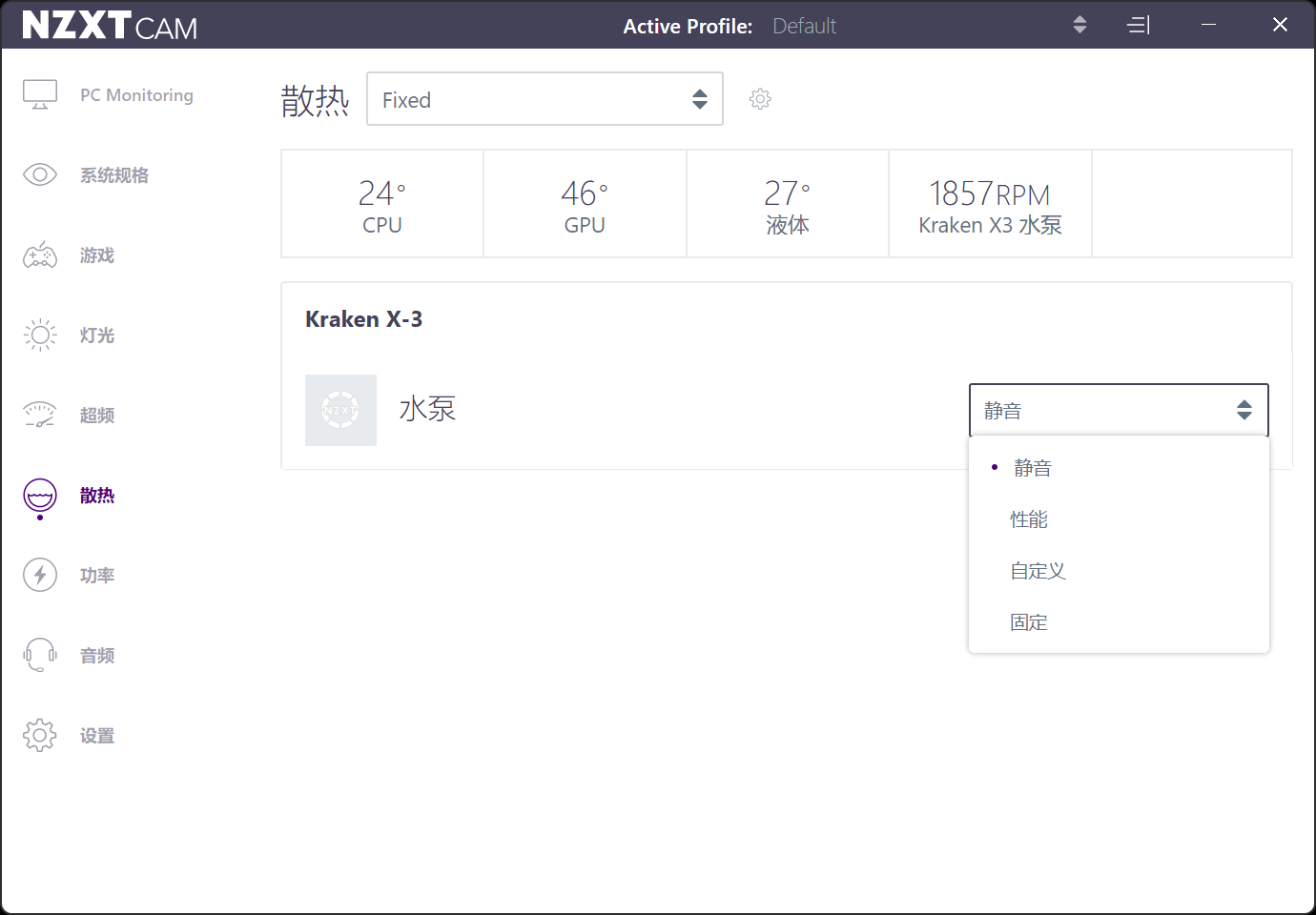Open the Active Profile switcher arrows
The image size is (1316, 915).
coord(1080,26)
